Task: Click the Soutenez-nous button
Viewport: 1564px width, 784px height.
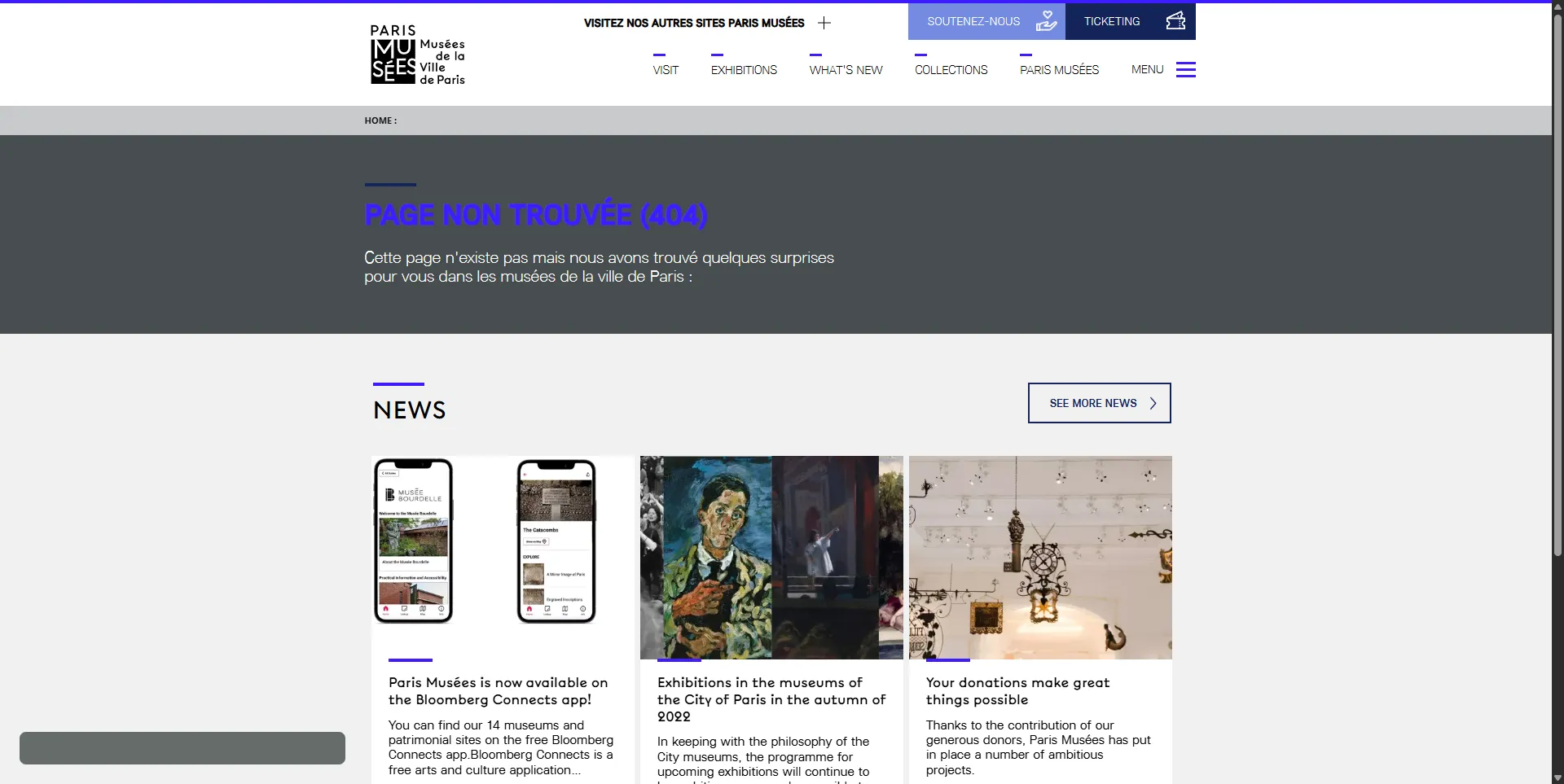Action: point(973,21)
